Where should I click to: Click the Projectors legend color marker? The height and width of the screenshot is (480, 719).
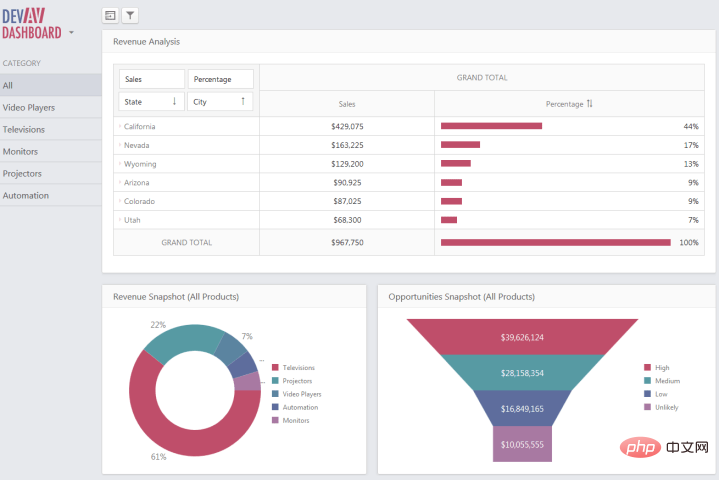pos(275,381)
